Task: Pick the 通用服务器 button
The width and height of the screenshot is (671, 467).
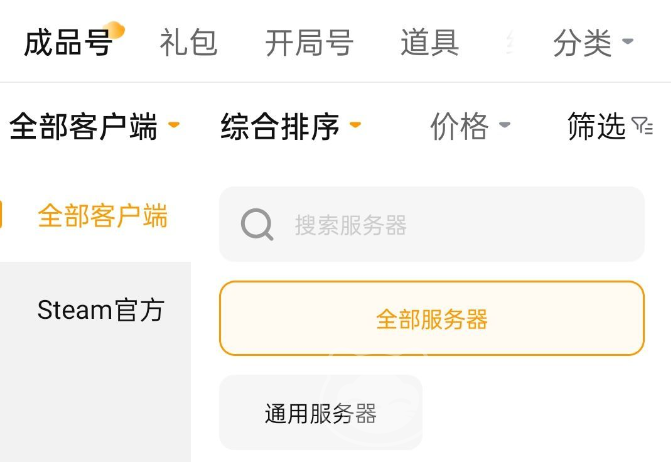Action: coord(320,413)
